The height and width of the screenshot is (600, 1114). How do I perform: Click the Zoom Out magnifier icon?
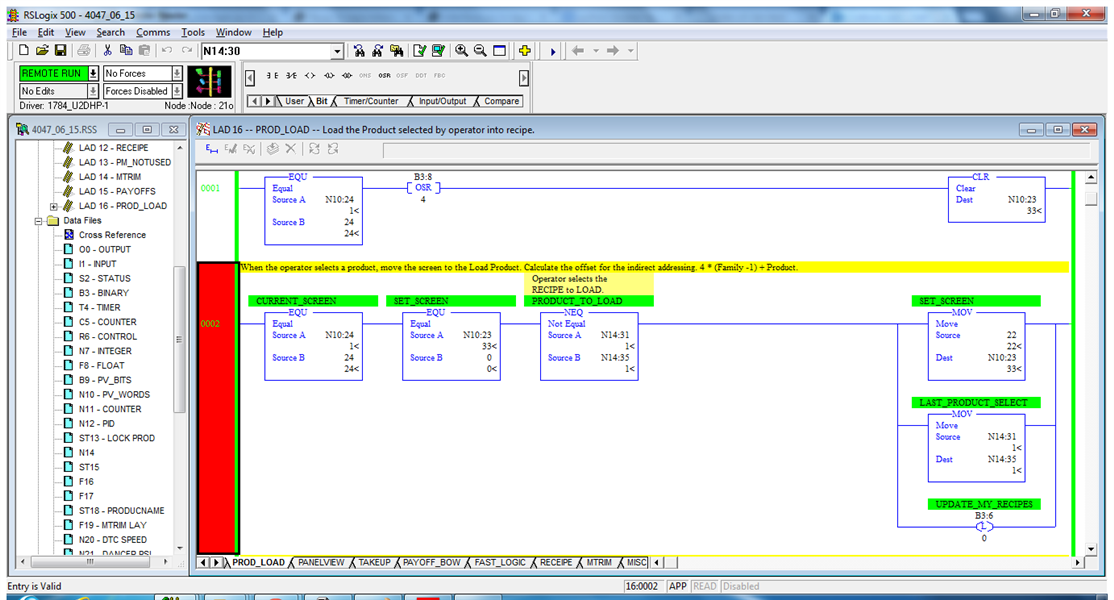[x=480, y=51]
